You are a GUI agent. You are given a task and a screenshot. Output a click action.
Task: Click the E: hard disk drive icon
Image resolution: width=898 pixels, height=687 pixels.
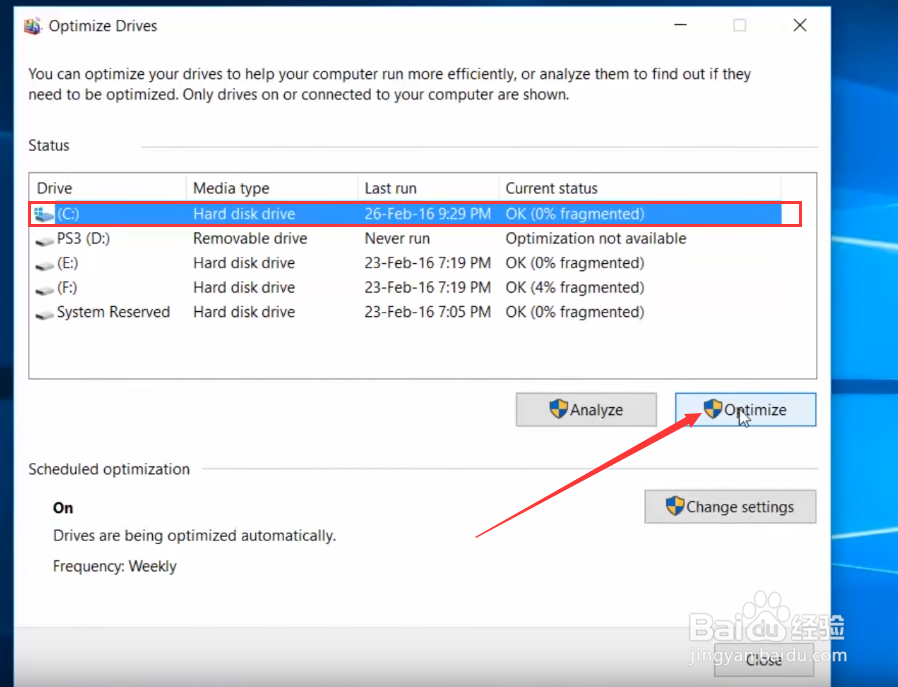(44, 262)
